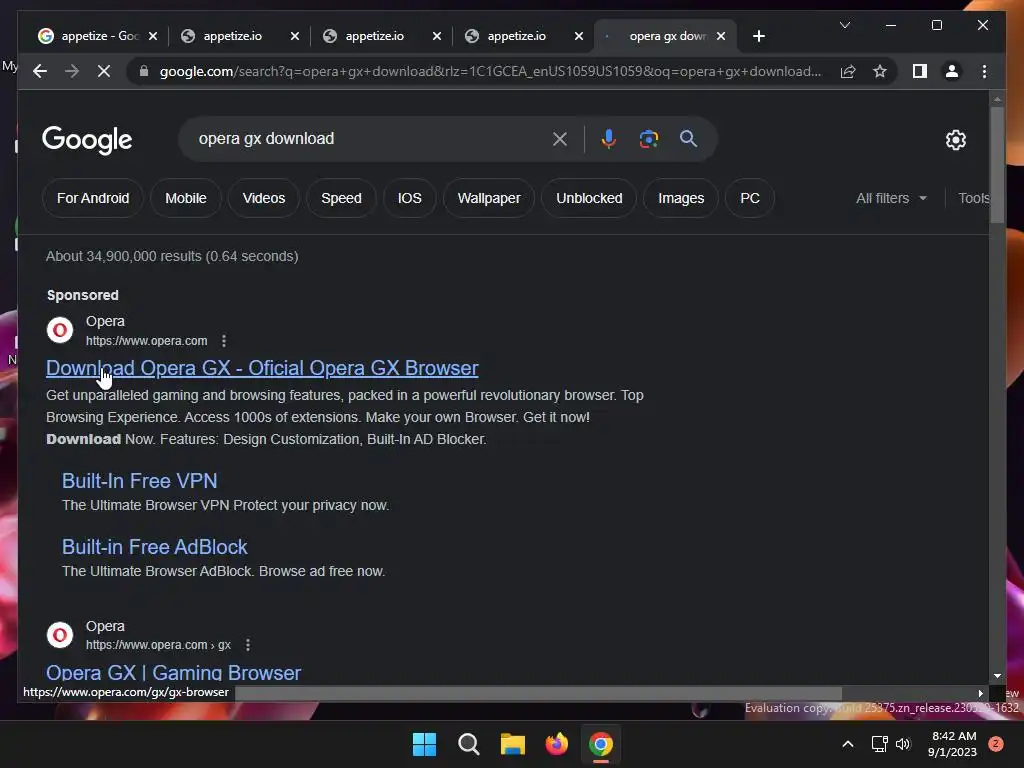Open Chrome profile menu
The height and width of the screenshot is (768, 1024).
952,71
